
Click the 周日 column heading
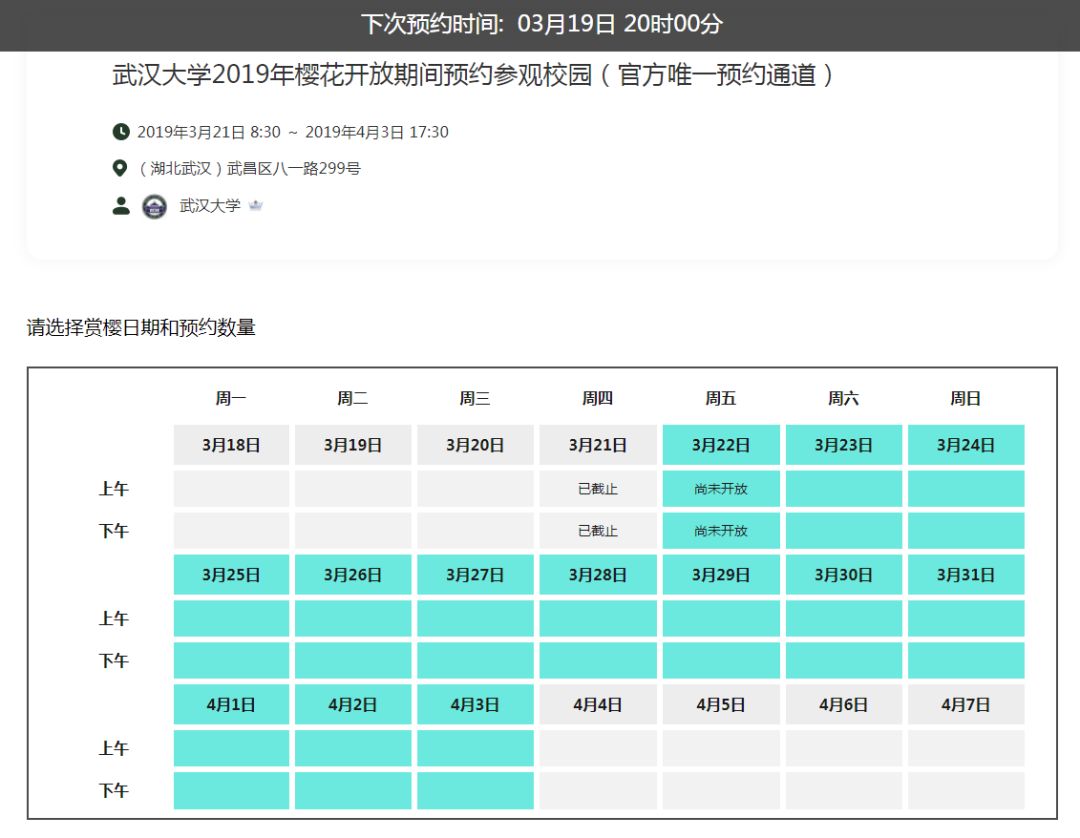(966, 398)
